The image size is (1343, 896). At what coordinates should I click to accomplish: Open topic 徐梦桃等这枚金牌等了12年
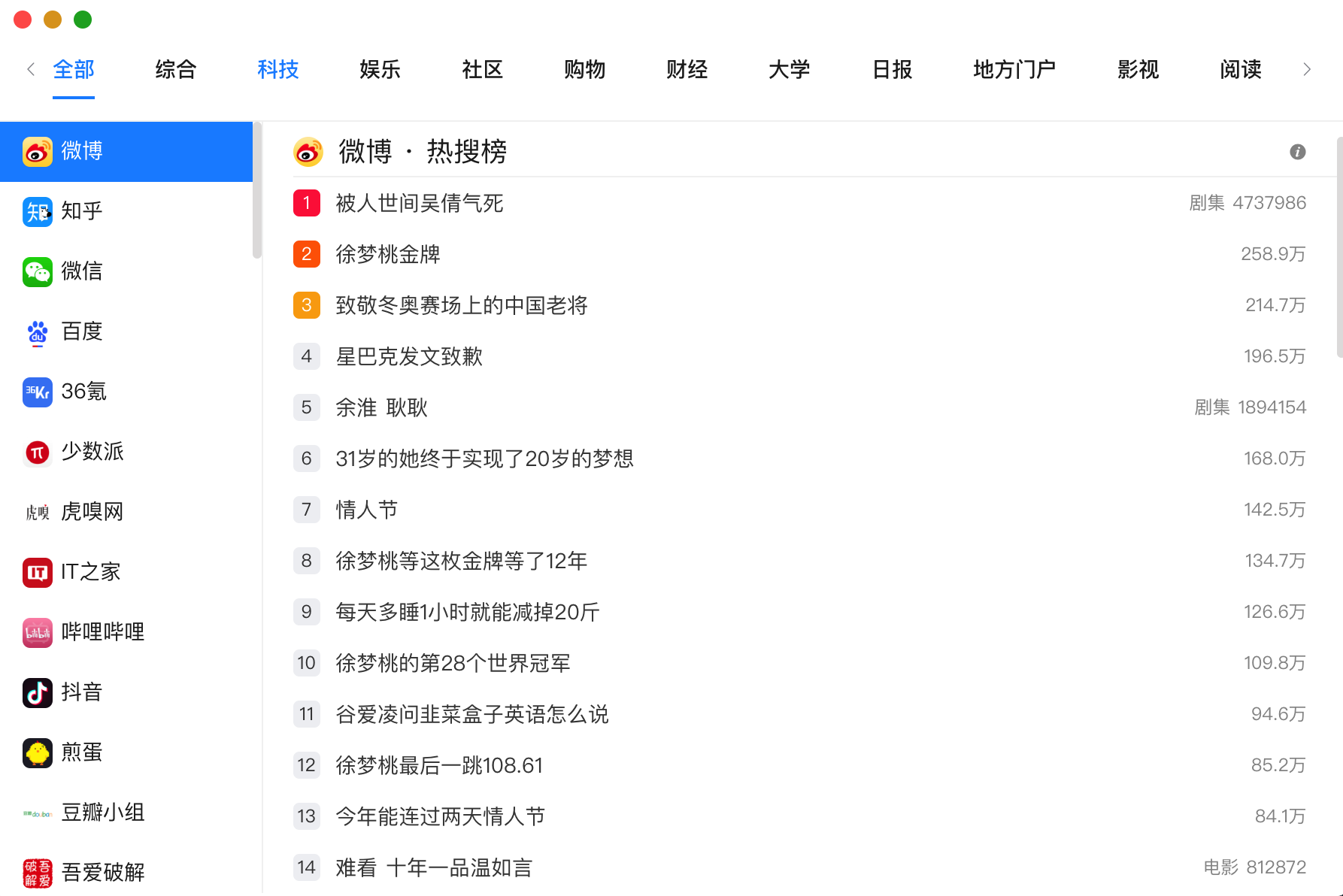point(462,561)
